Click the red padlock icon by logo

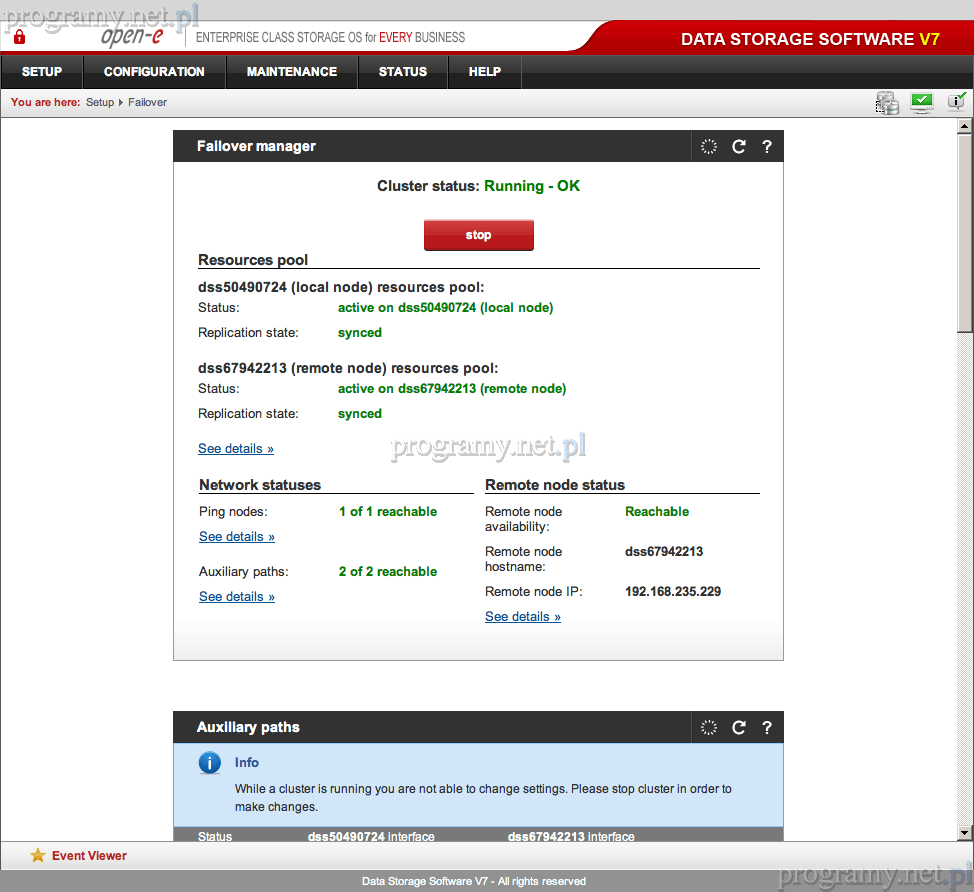pyautogui.click(x=19, y=37)
